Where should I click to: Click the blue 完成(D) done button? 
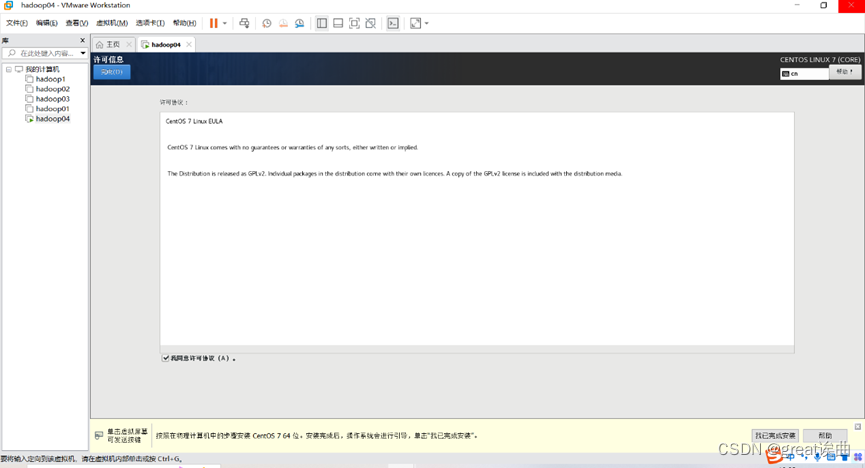point(112,72)
